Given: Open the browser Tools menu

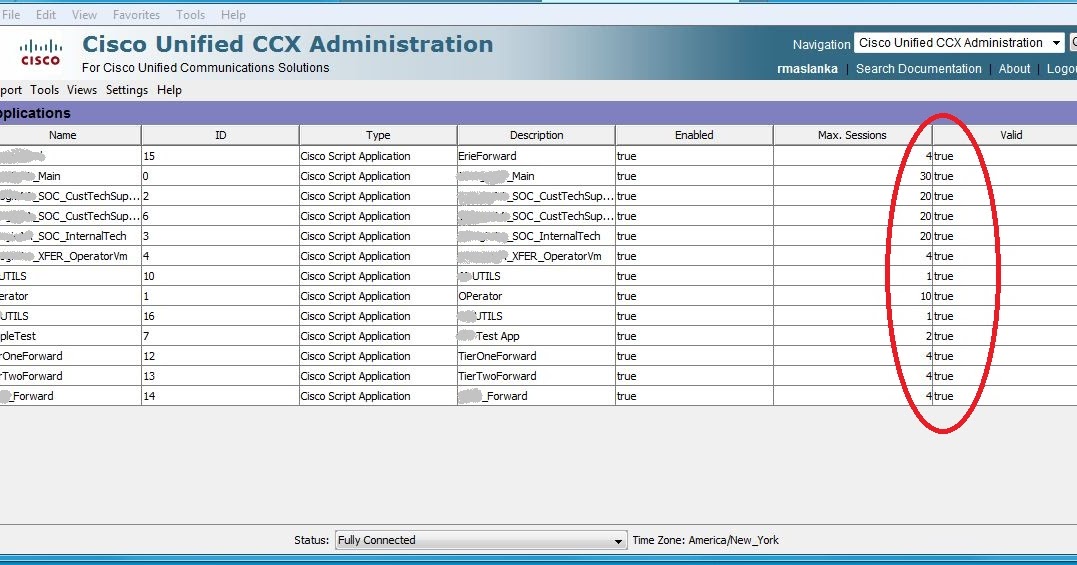Looking at the screenshot, I should pyautogui.click(x=190, y=14).
